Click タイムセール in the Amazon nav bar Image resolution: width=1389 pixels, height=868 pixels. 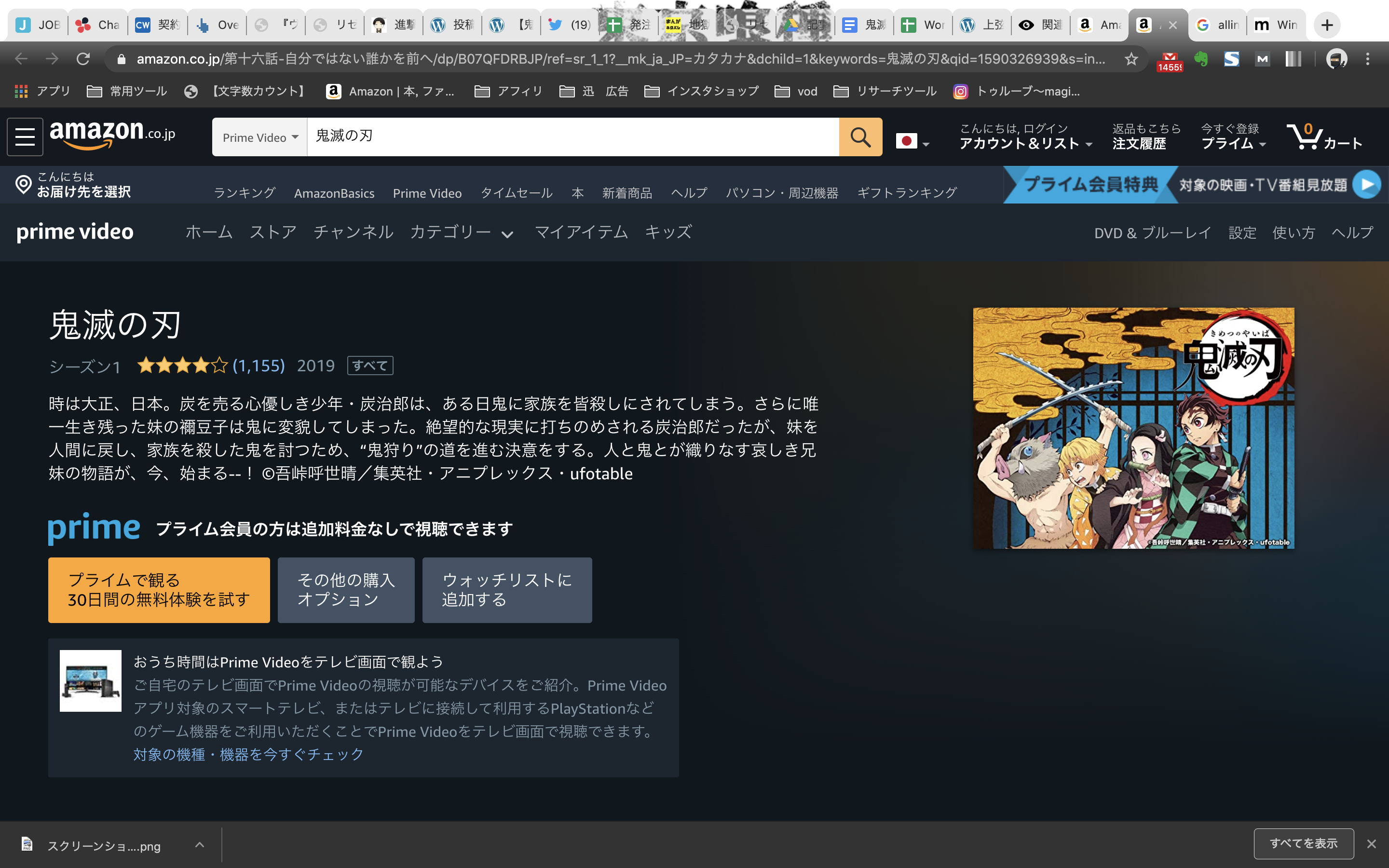(x=517, y=193)
